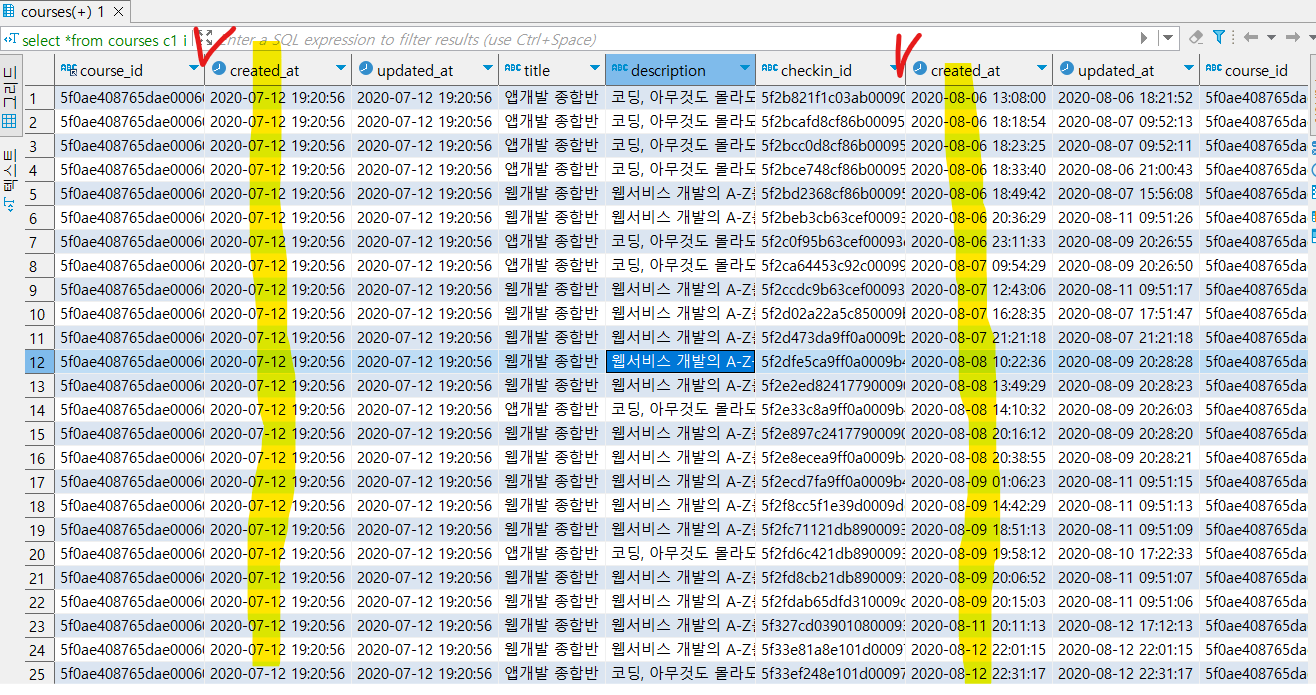Select row number 1 header

point(39,97)
